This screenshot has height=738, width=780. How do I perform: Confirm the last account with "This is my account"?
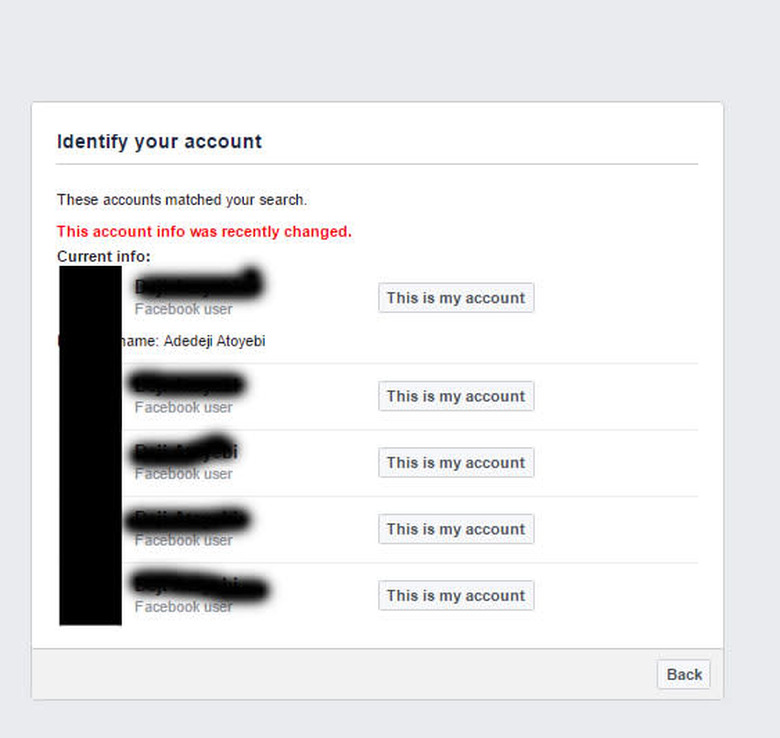456,596
